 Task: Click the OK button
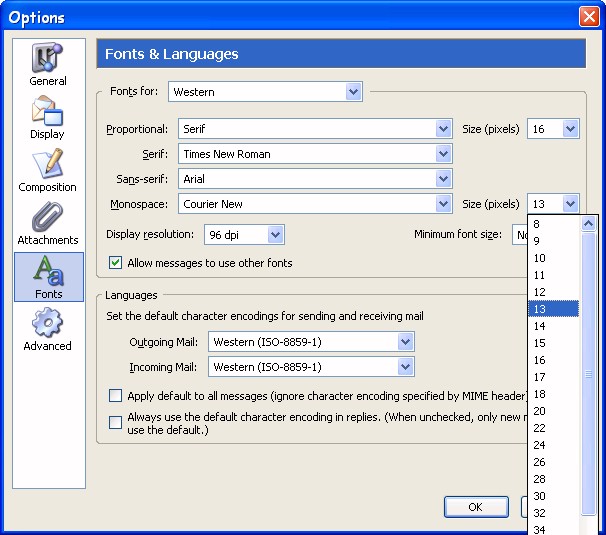click(476, 507)
